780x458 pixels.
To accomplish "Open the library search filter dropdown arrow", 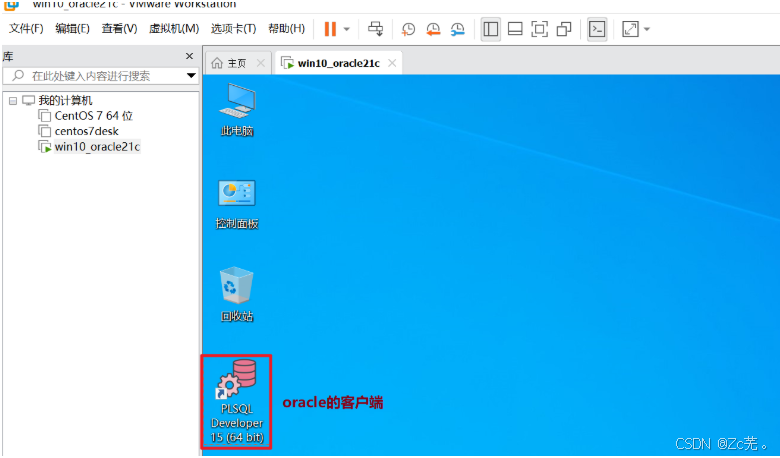I will tap(191, 76).
